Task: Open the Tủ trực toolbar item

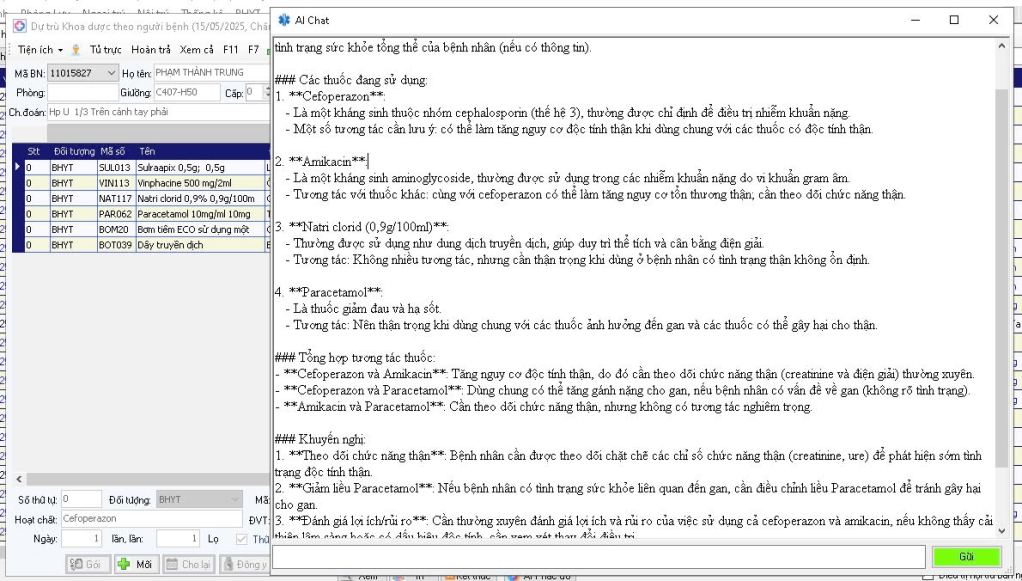Action: tap(106, 50)
